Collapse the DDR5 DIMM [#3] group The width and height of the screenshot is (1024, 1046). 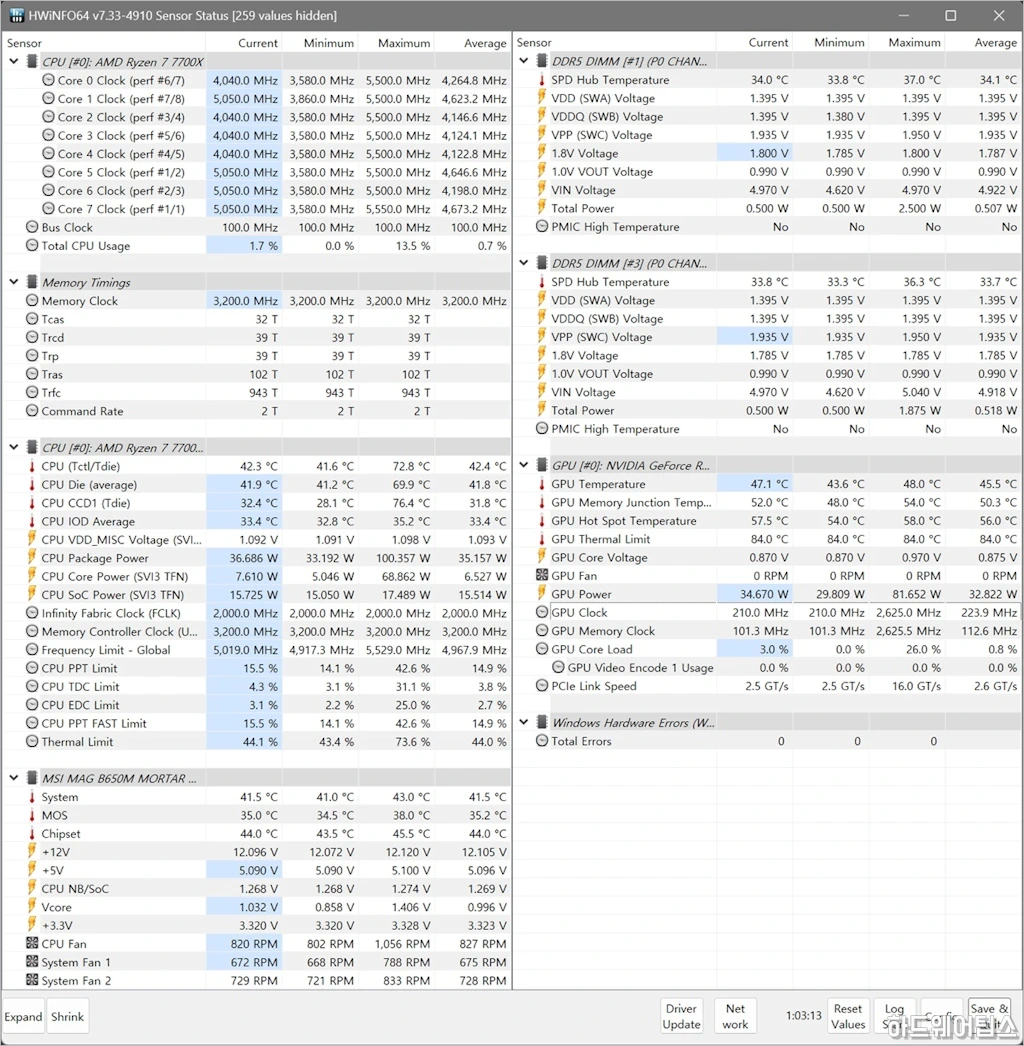pos(524,263)
